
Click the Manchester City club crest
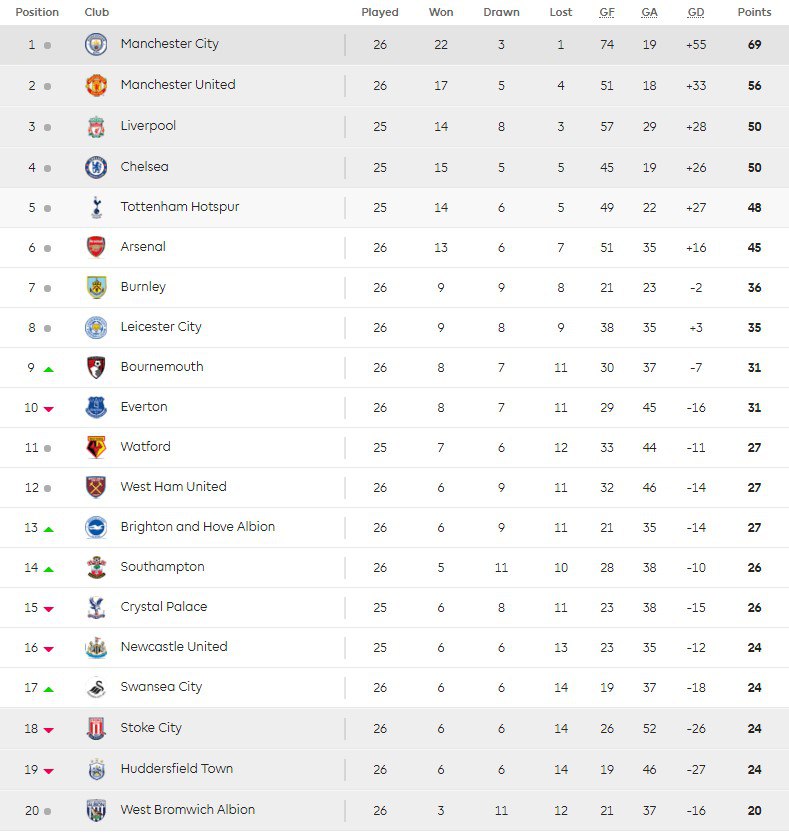tap(96, 44)
